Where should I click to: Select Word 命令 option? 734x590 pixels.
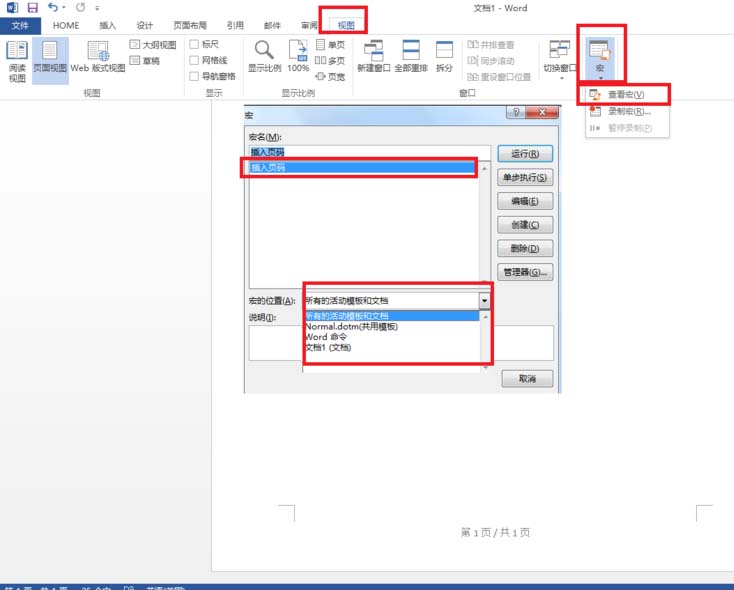tap(392, 337)
